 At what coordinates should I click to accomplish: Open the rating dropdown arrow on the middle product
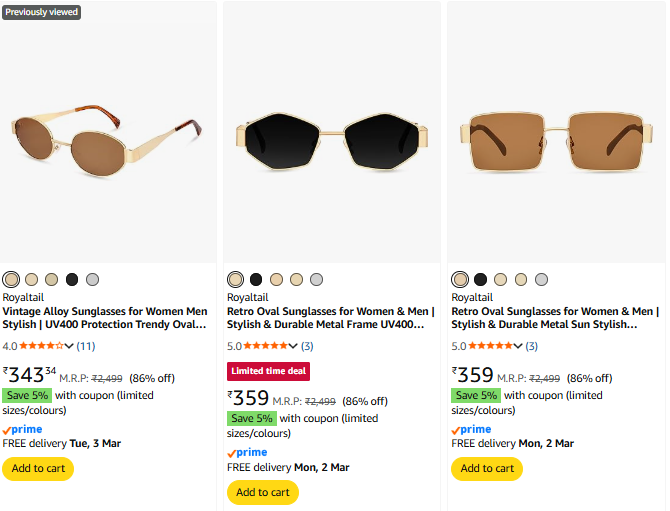(x=293, y=346)
